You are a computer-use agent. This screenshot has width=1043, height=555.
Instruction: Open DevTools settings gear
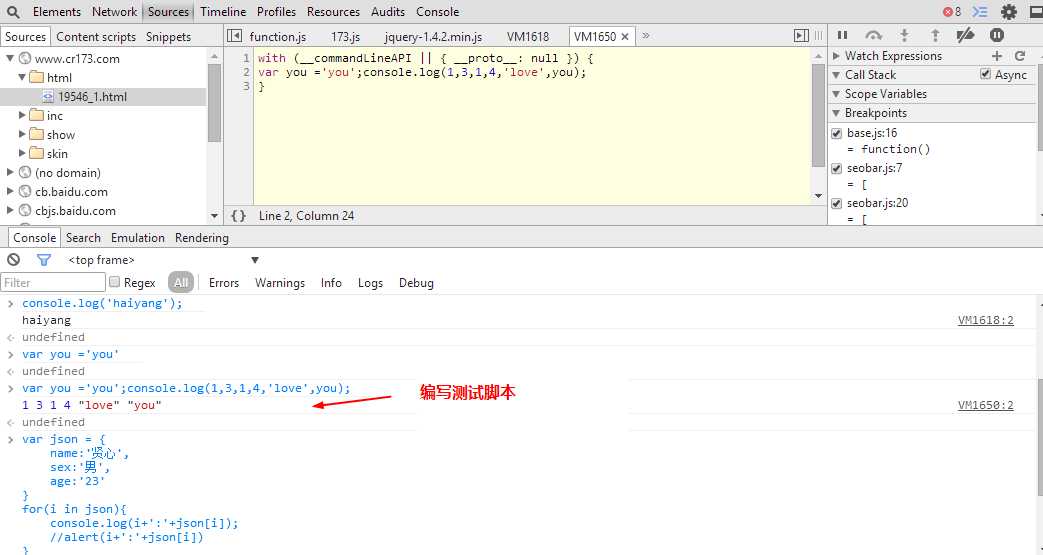point(1009,11)
